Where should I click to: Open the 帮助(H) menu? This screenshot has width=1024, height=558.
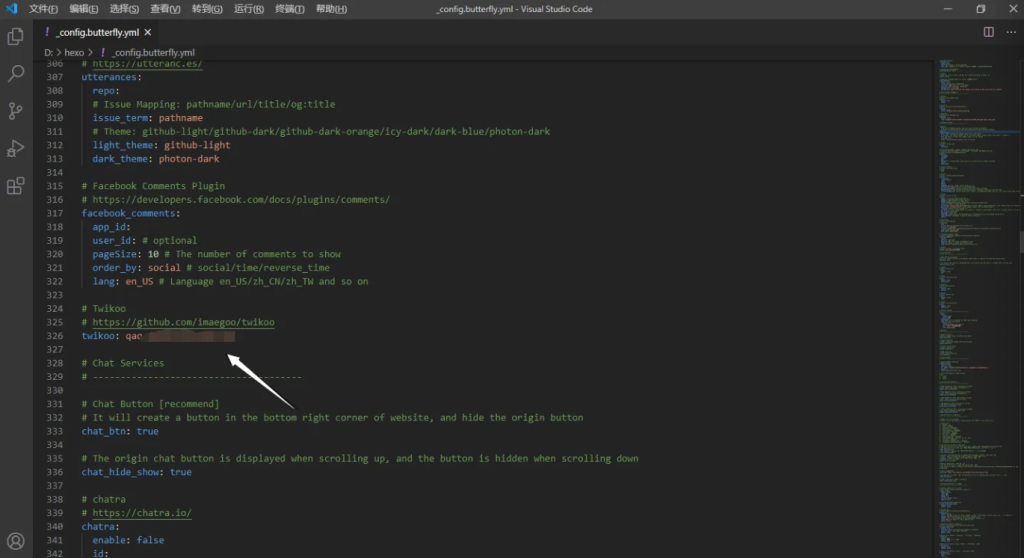coord(331,9)
